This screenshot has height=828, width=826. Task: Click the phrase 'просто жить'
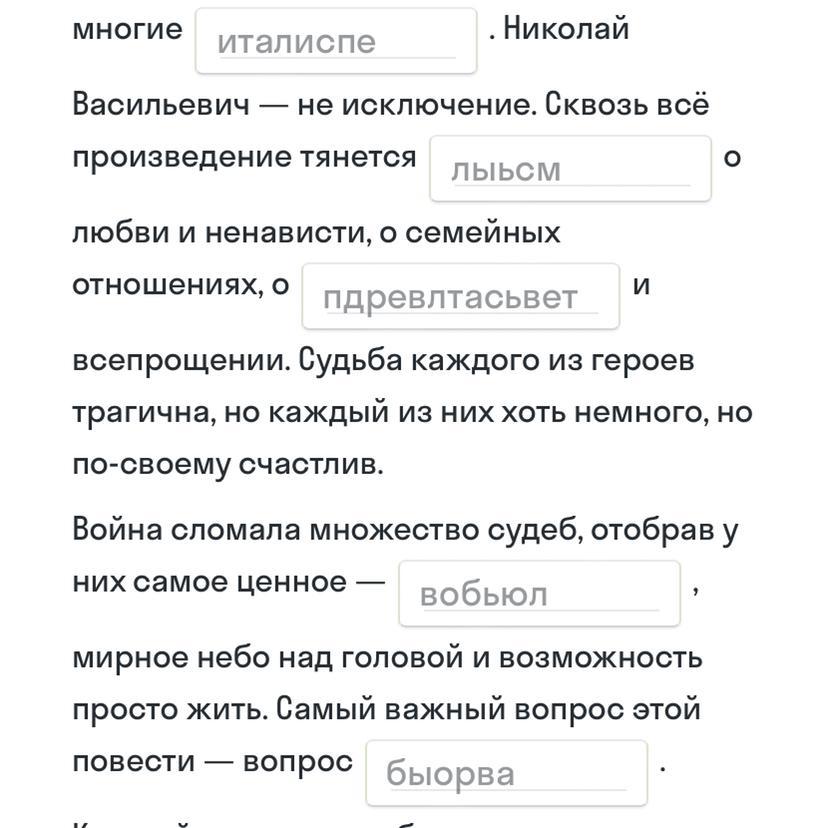(x=167, y=709)
